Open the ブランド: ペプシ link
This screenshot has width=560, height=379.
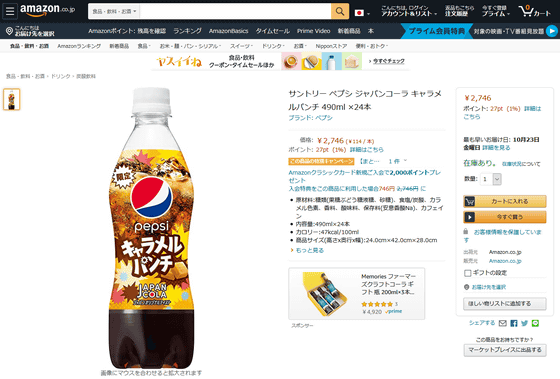[310, 118]
